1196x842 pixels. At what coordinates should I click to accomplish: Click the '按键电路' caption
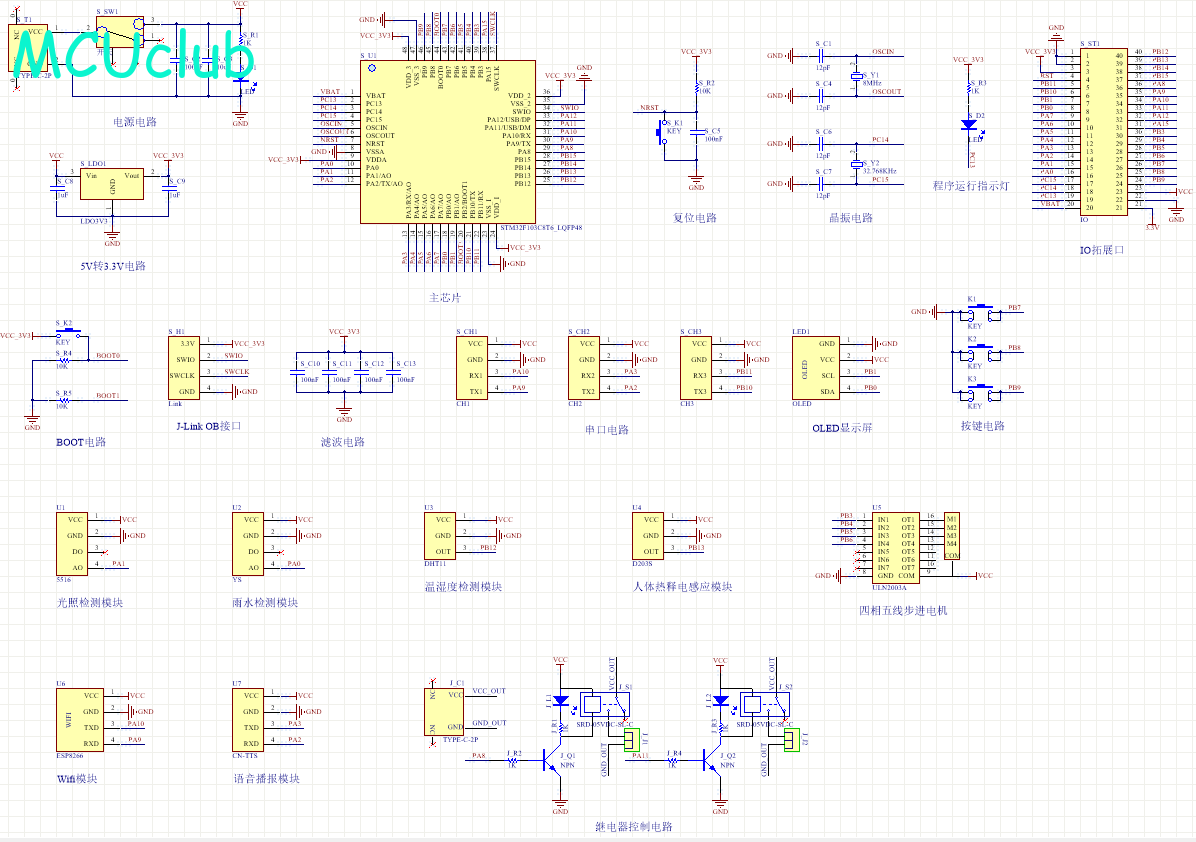tap(982, 426)
